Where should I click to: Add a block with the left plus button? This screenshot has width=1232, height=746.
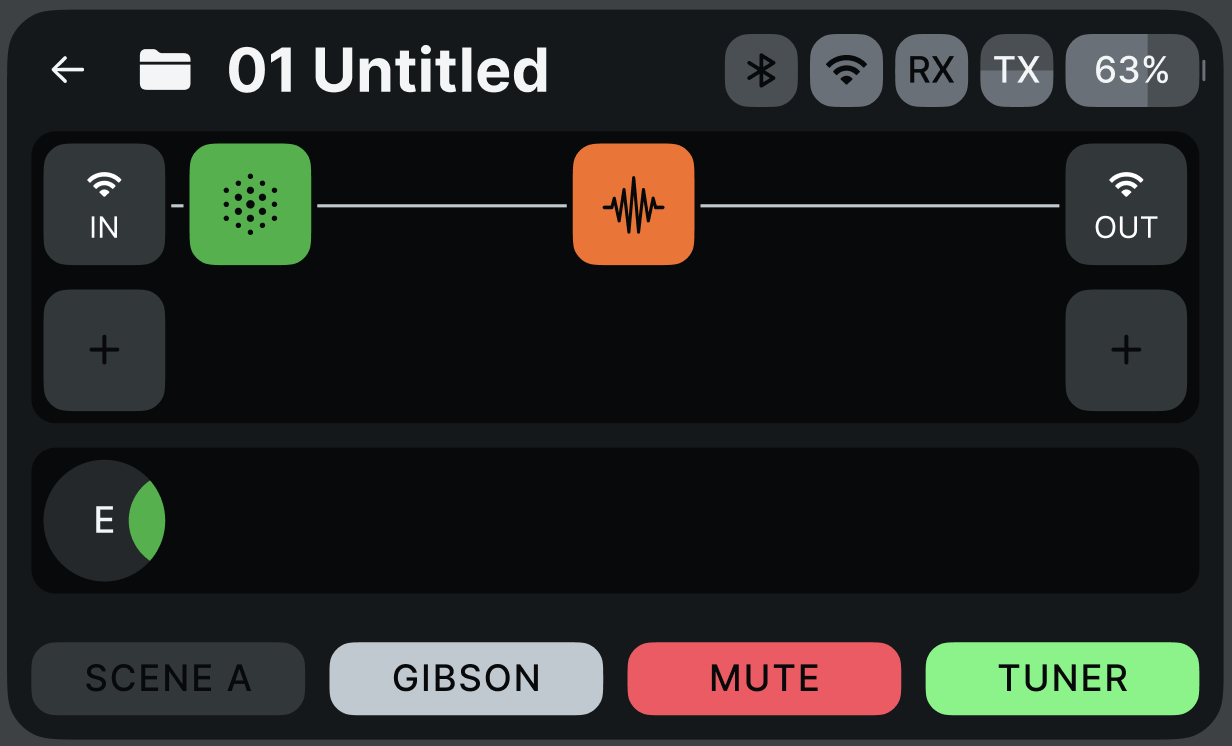[x=104, y=350]
